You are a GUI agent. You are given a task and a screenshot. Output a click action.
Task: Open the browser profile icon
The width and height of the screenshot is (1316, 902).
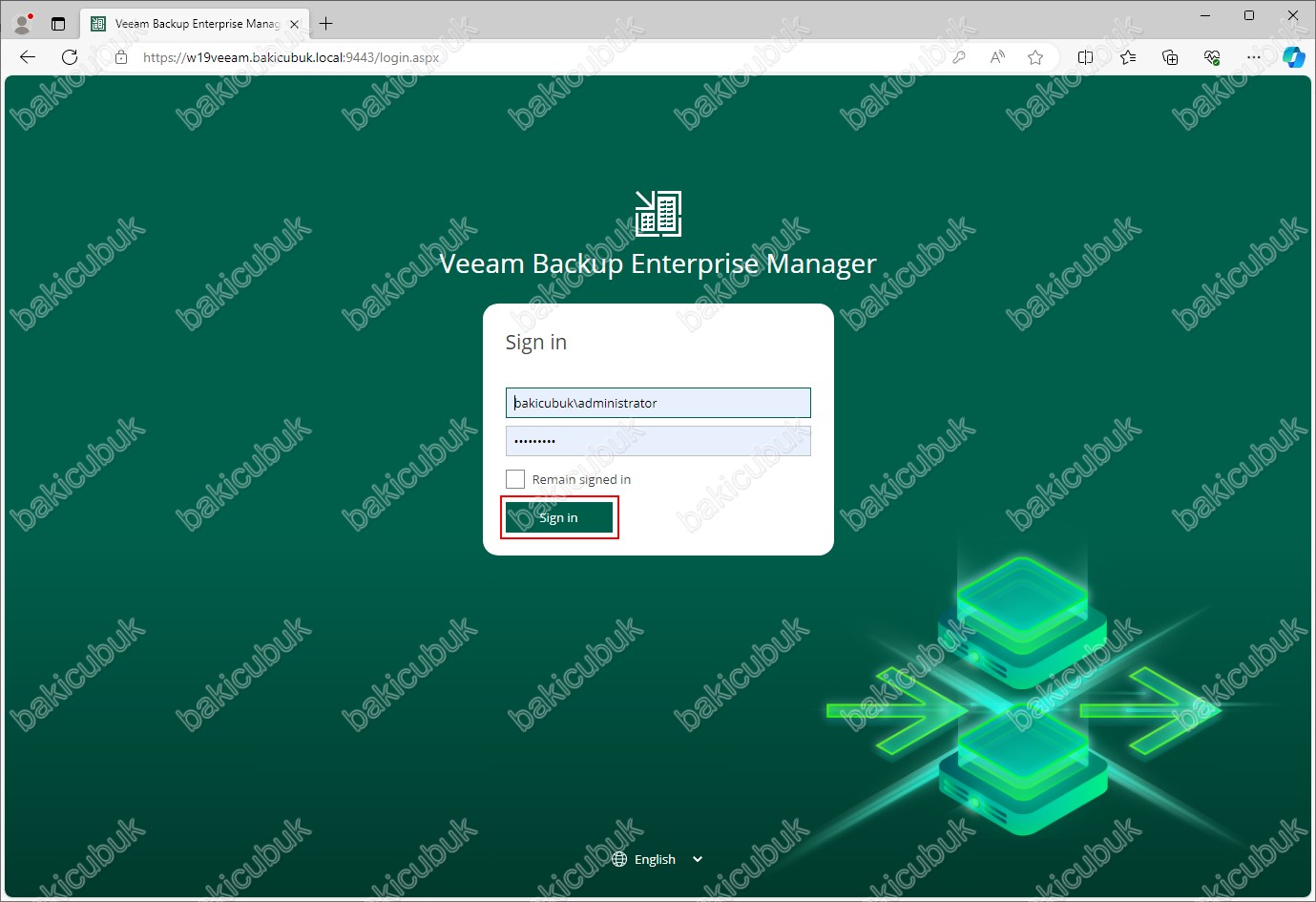click(23, 24)
